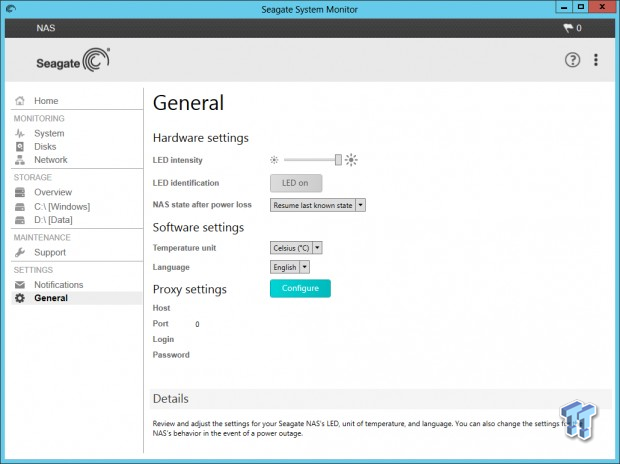
Task: Click the Proxy settings heading
Action: (189, 290)
